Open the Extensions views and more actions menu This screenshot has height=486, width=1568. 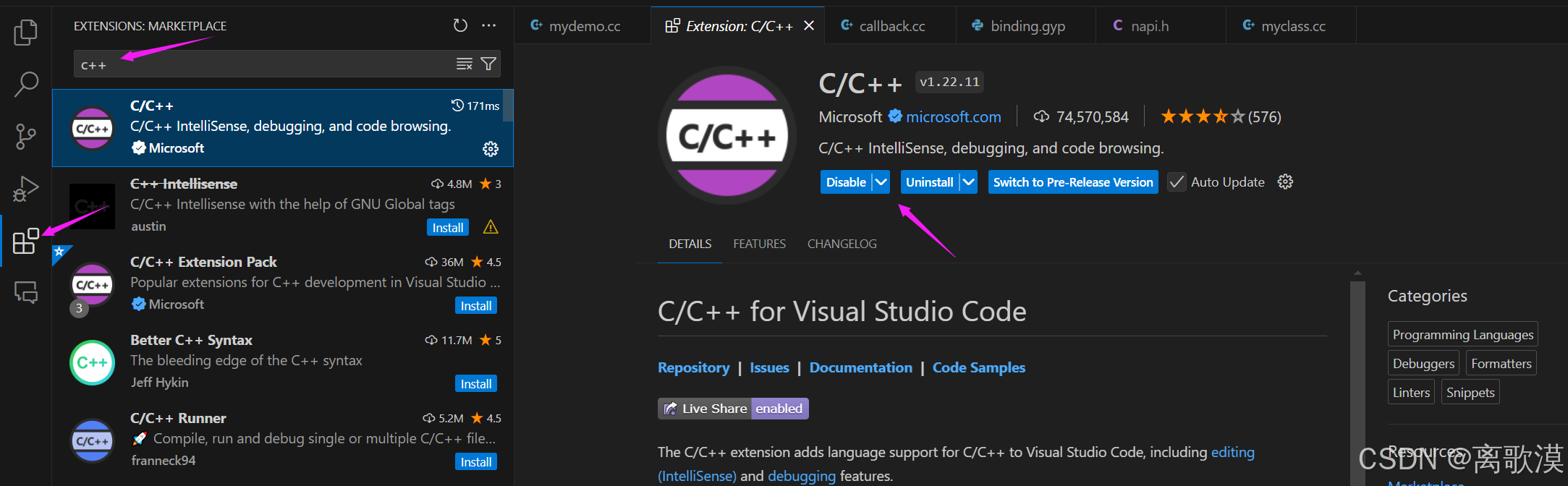[489, 26]
